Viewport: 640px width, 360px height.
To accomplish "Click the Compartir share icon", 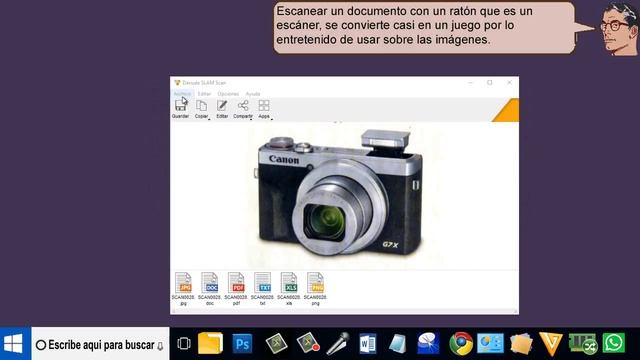I will pos(243,106).
